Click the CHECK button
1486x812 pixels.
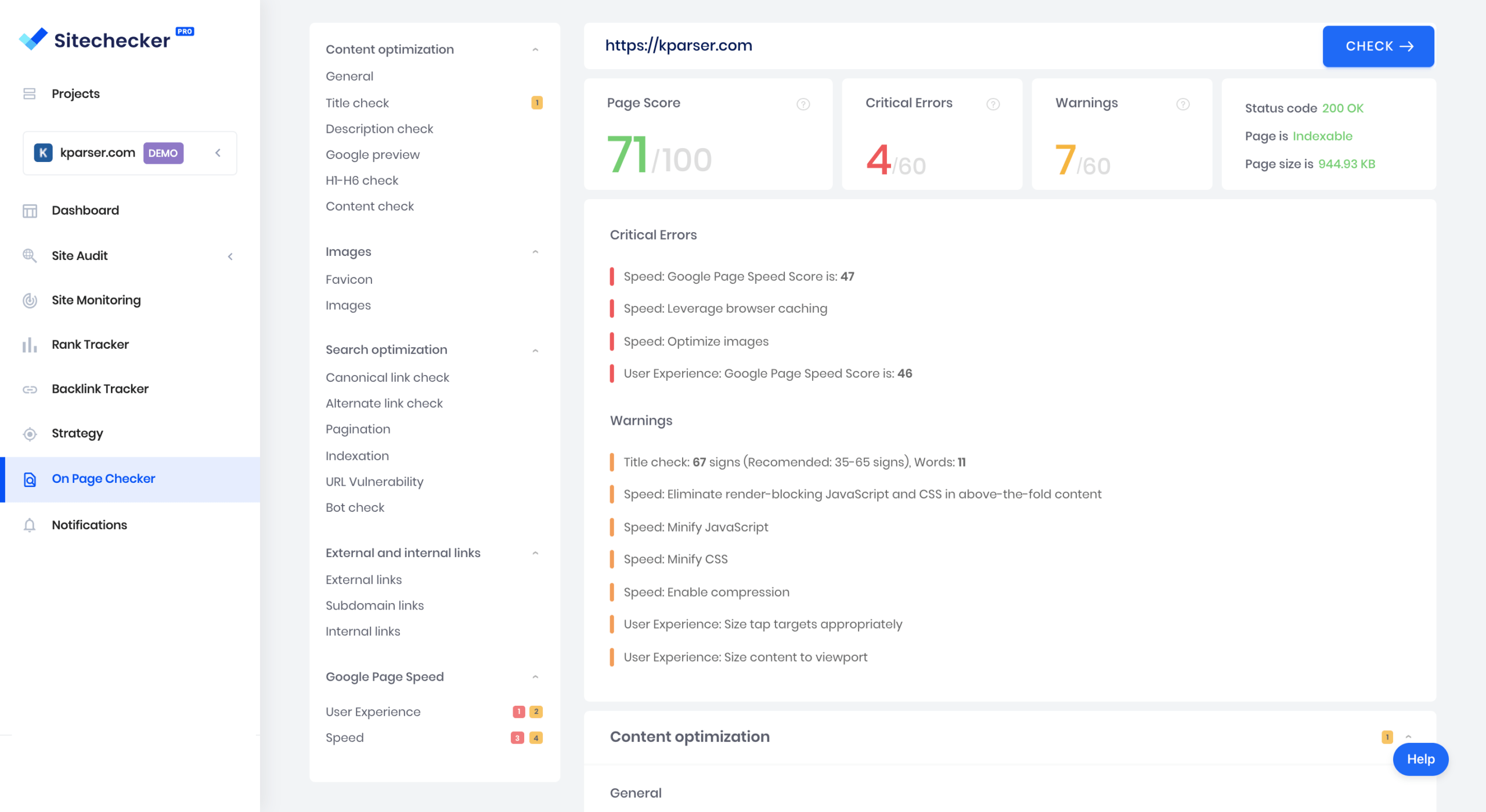(x=1378, y=46)
